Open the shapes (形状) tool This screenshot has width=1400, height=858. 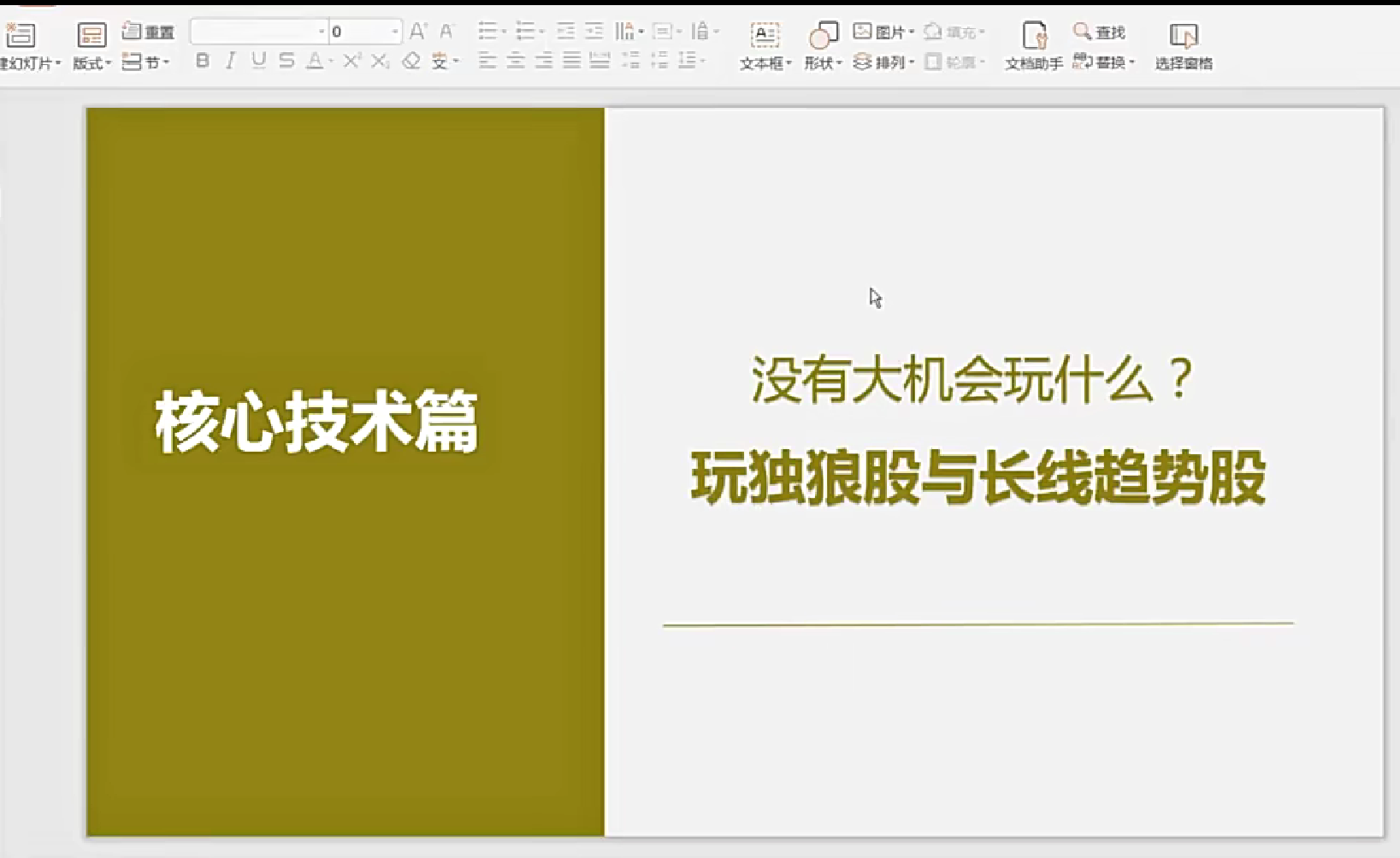pyautogui.click(x=823, y=45)
